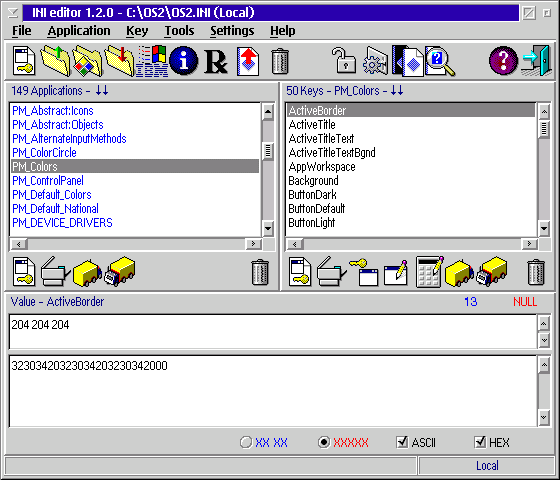Open the Application menu
This screenshot has height=480, width=560.
pyautogui.click(x=79, y=31)
